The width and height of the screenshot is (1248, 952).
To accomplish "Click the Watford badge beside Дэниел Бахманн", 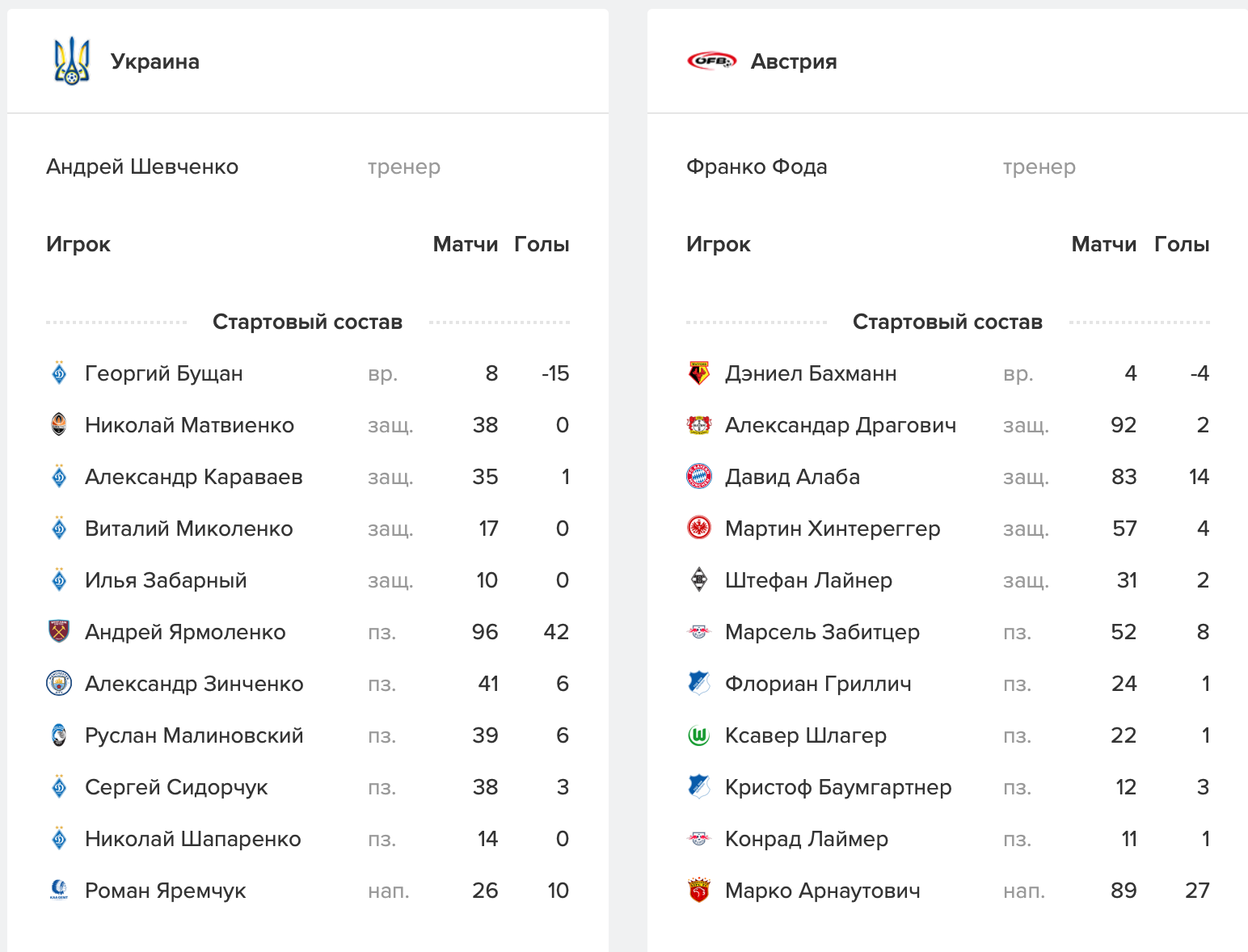I will click(699, 373).
